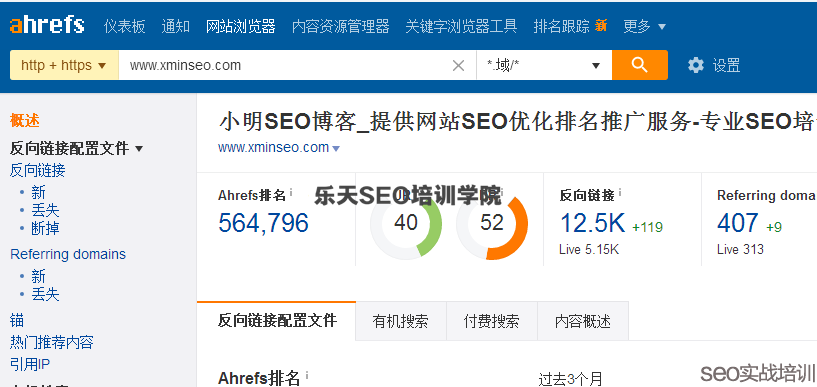Click the www.xminseo.com link under title
The image size is (817, 387).
coord(274,147)
